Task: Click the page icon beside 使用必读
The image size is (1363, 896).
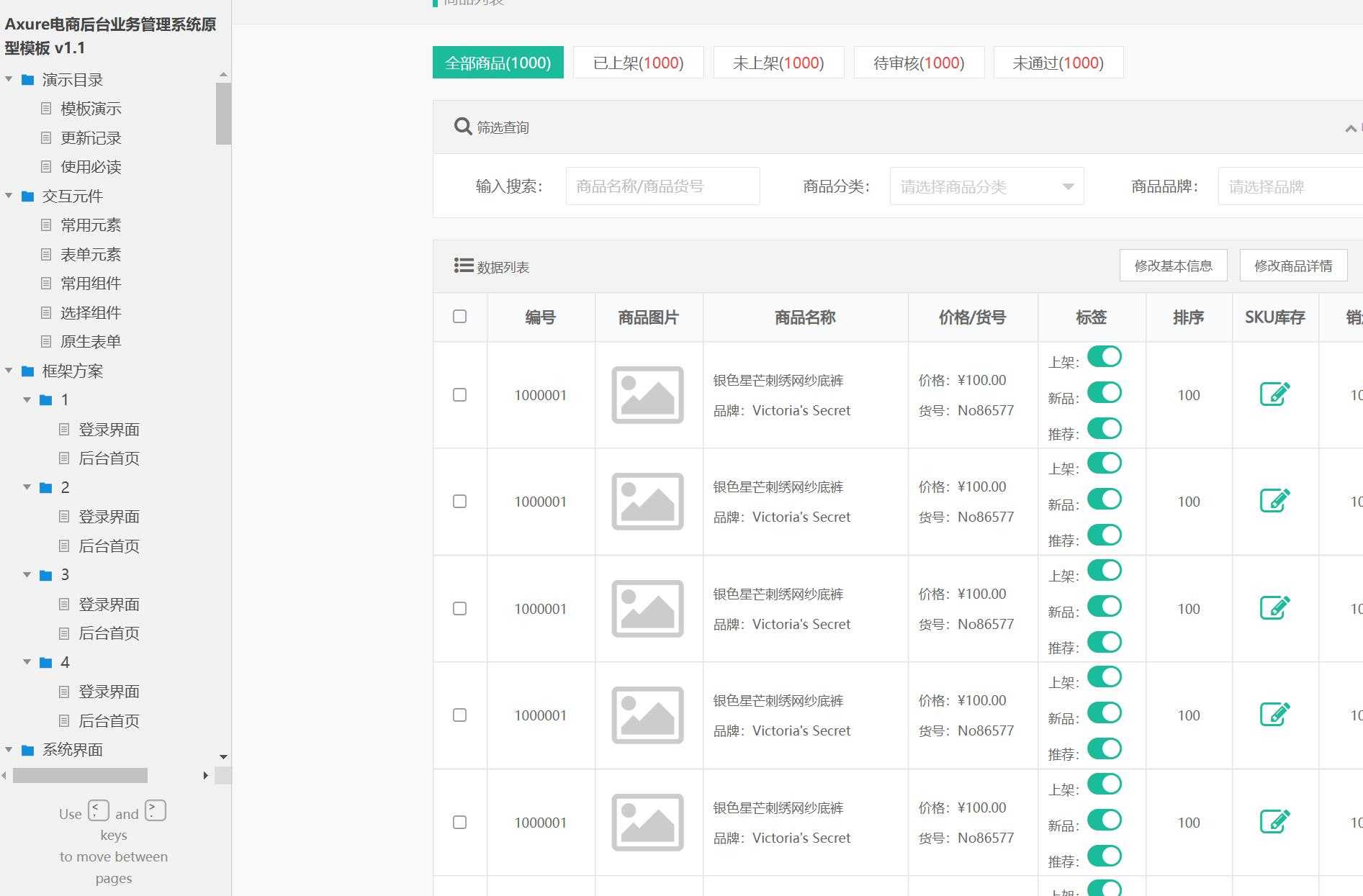Action: coord(47,167)
